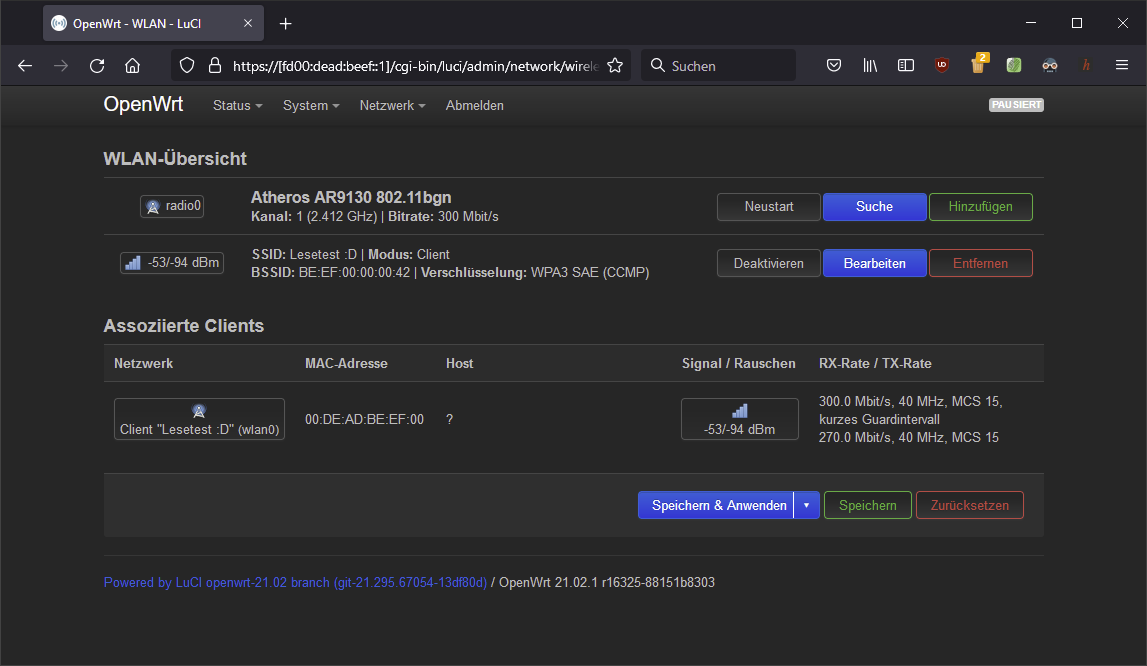The width and height of the screenshot is (1147, 666).
Task: Restart radio0 with Neustart
Action: point(769,206)
